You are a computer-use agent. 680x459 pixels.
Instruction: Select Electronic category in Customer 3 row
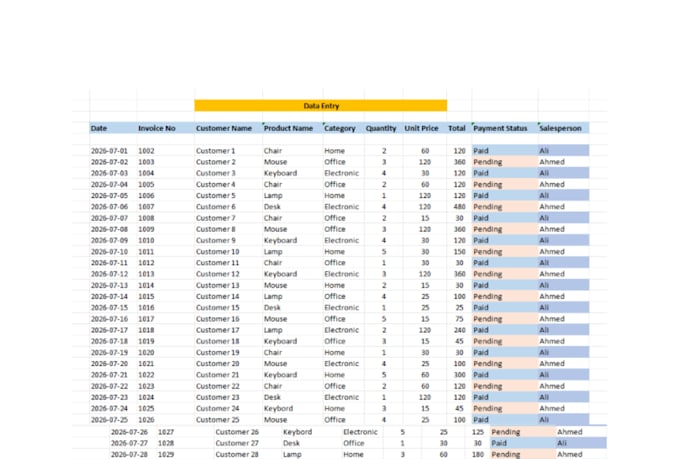click(x=341, y=173)
